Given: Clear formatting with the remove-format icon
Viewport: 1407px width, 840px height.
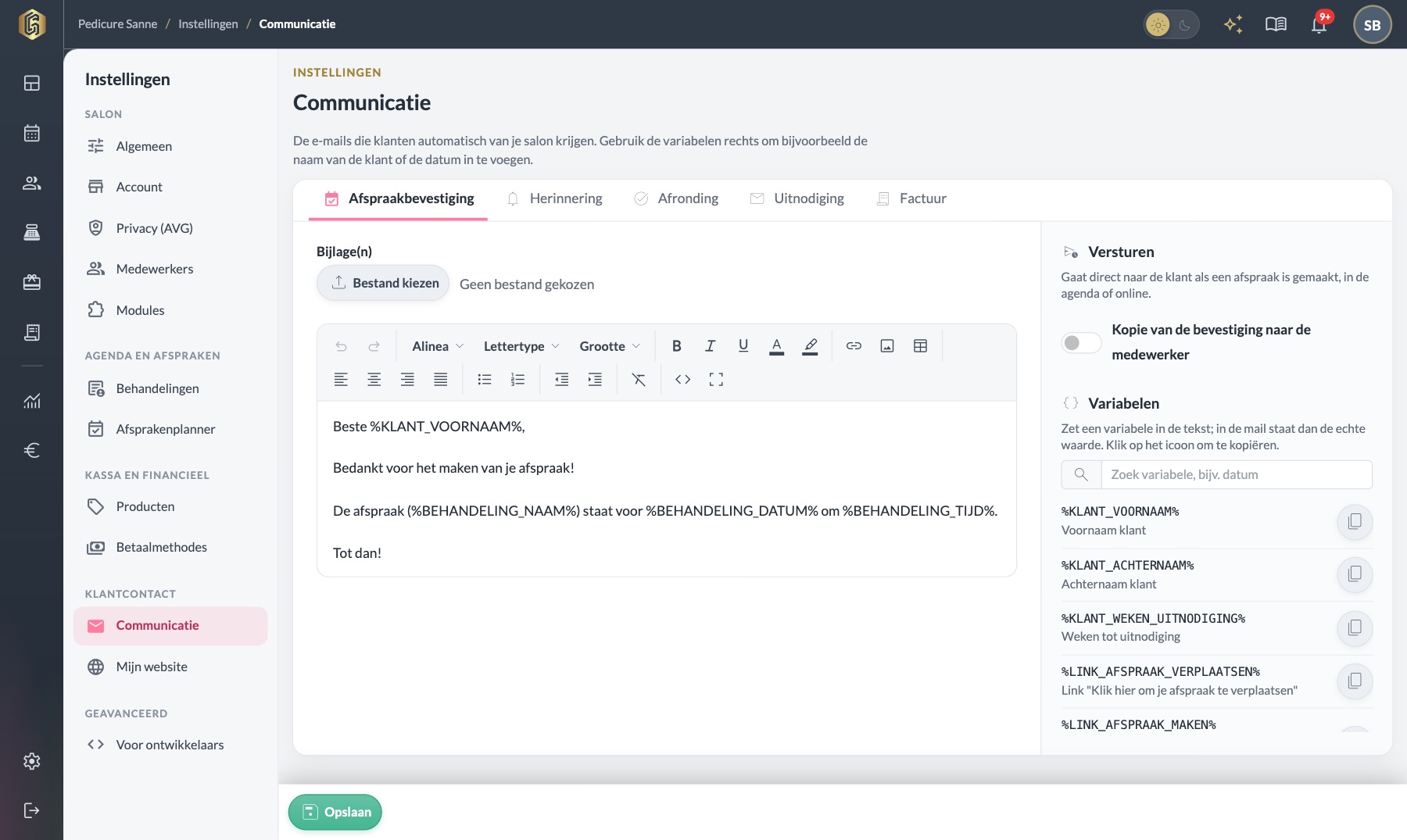Looking at the screenshot, I should pos(639,380).
